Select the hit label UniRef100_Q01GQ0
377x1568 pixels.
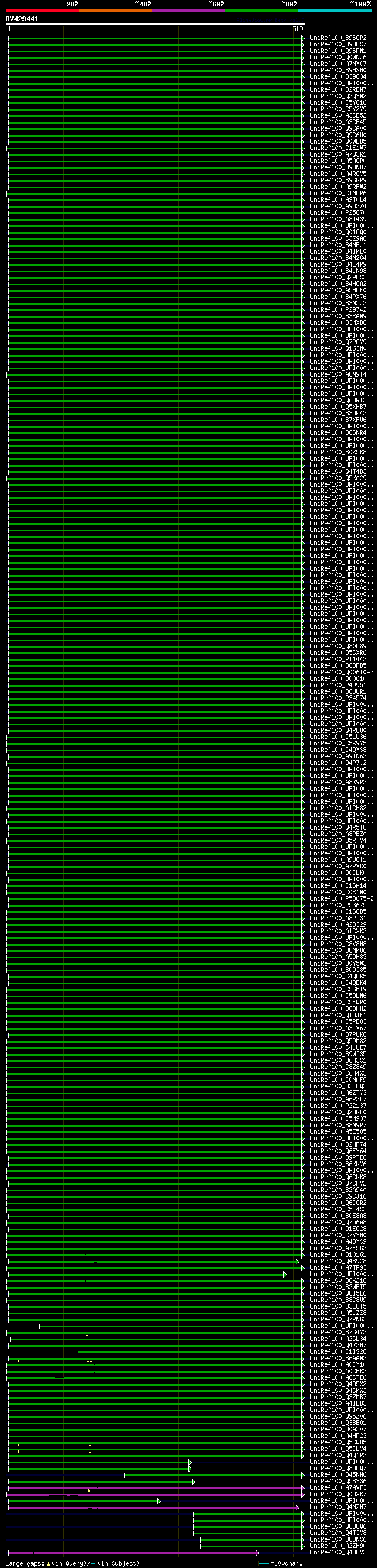click(x=338, y=232)
